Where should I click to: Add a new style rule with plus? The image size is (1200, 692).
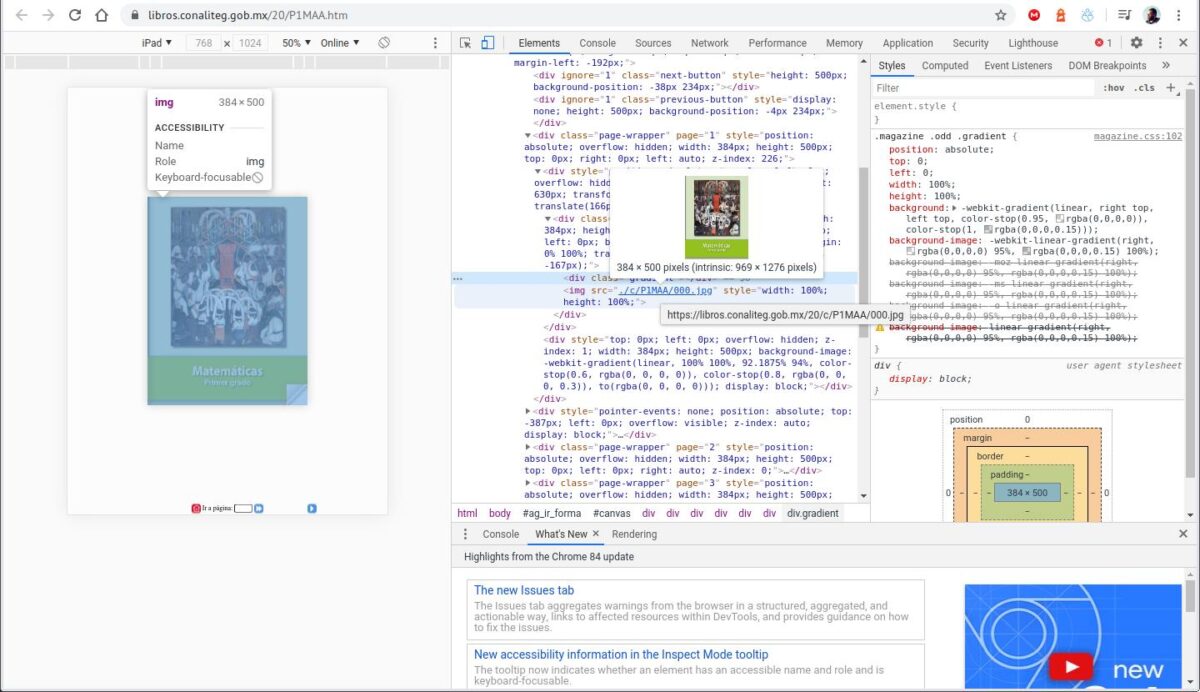click(x=1171, y=88)
